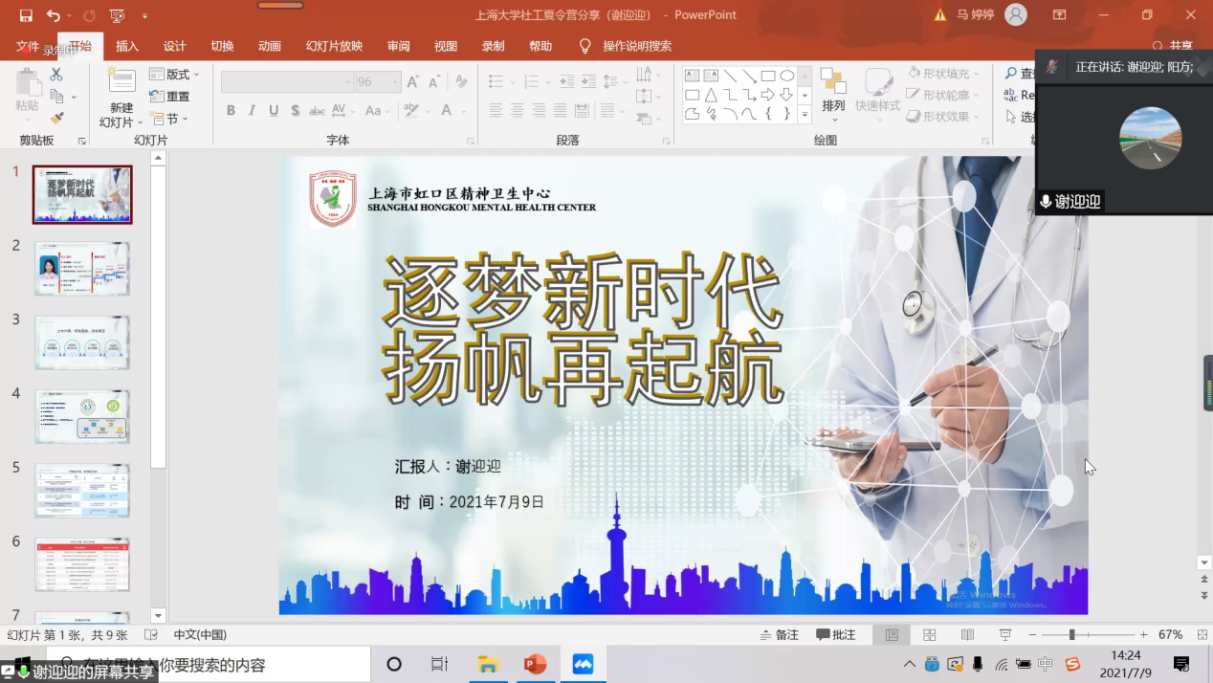Screen dimensions: 1213x683
Task: Click the zoom slider in status bar
Action: click(1072, 635)
